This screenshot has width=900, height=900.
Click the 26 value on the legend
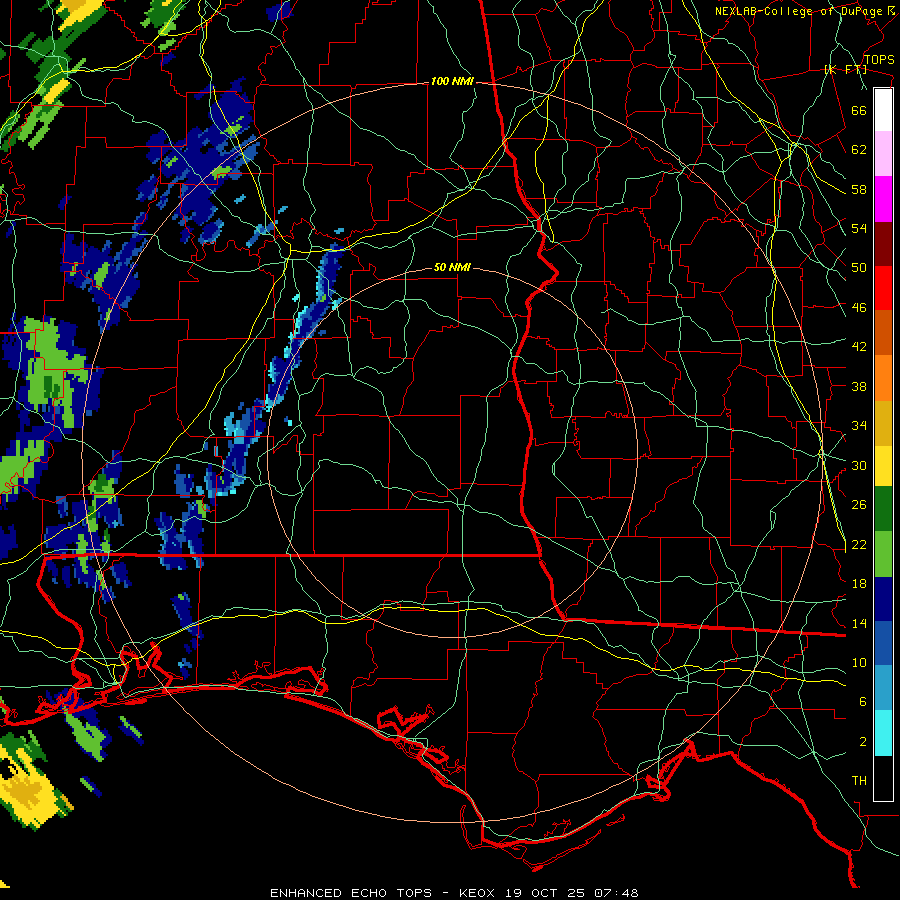[x=859, y=505]
